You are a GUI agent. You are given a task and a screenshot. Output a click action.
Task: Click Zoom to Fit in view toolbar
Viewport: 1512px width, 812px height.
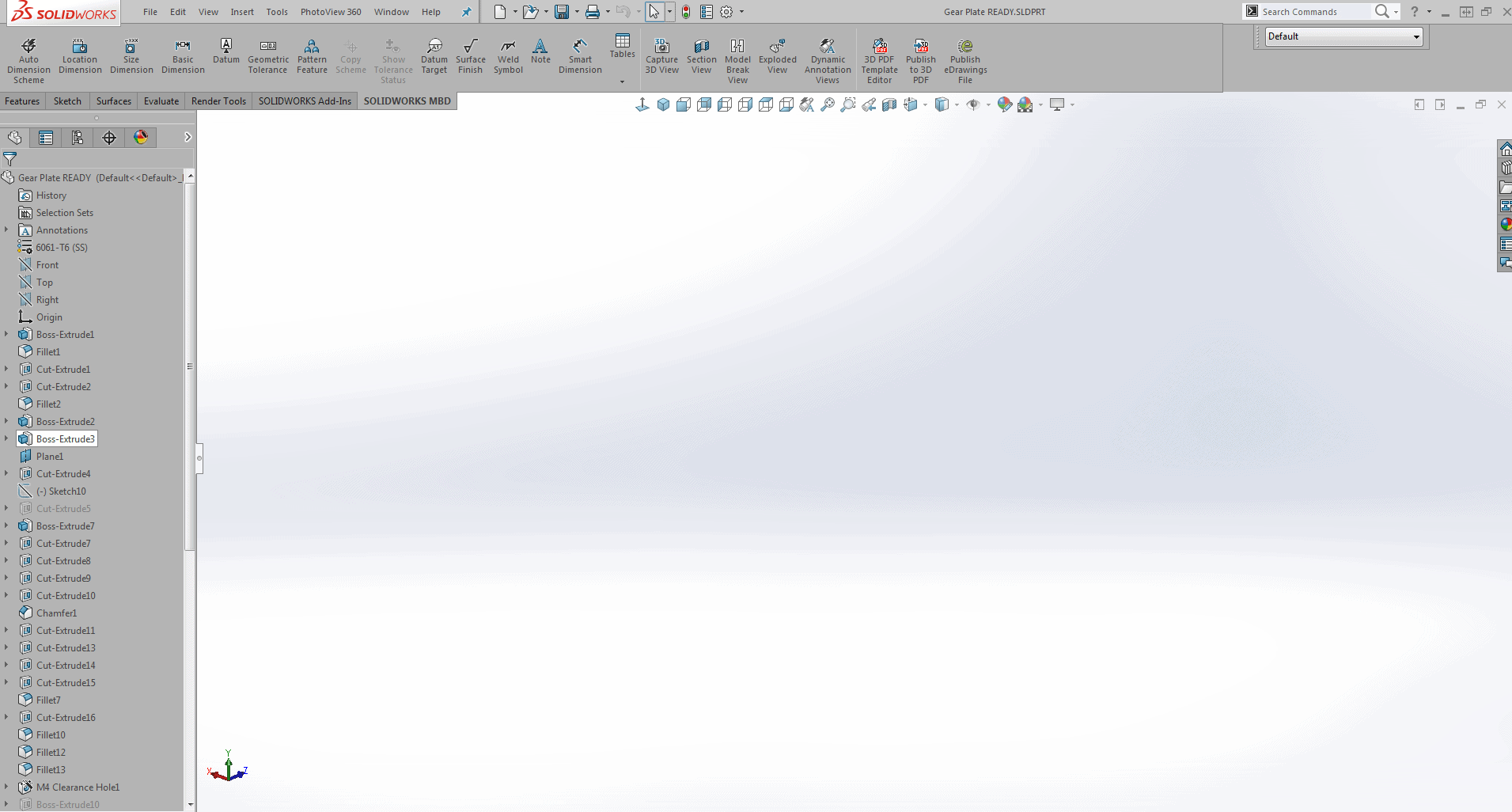pos(827,104)
